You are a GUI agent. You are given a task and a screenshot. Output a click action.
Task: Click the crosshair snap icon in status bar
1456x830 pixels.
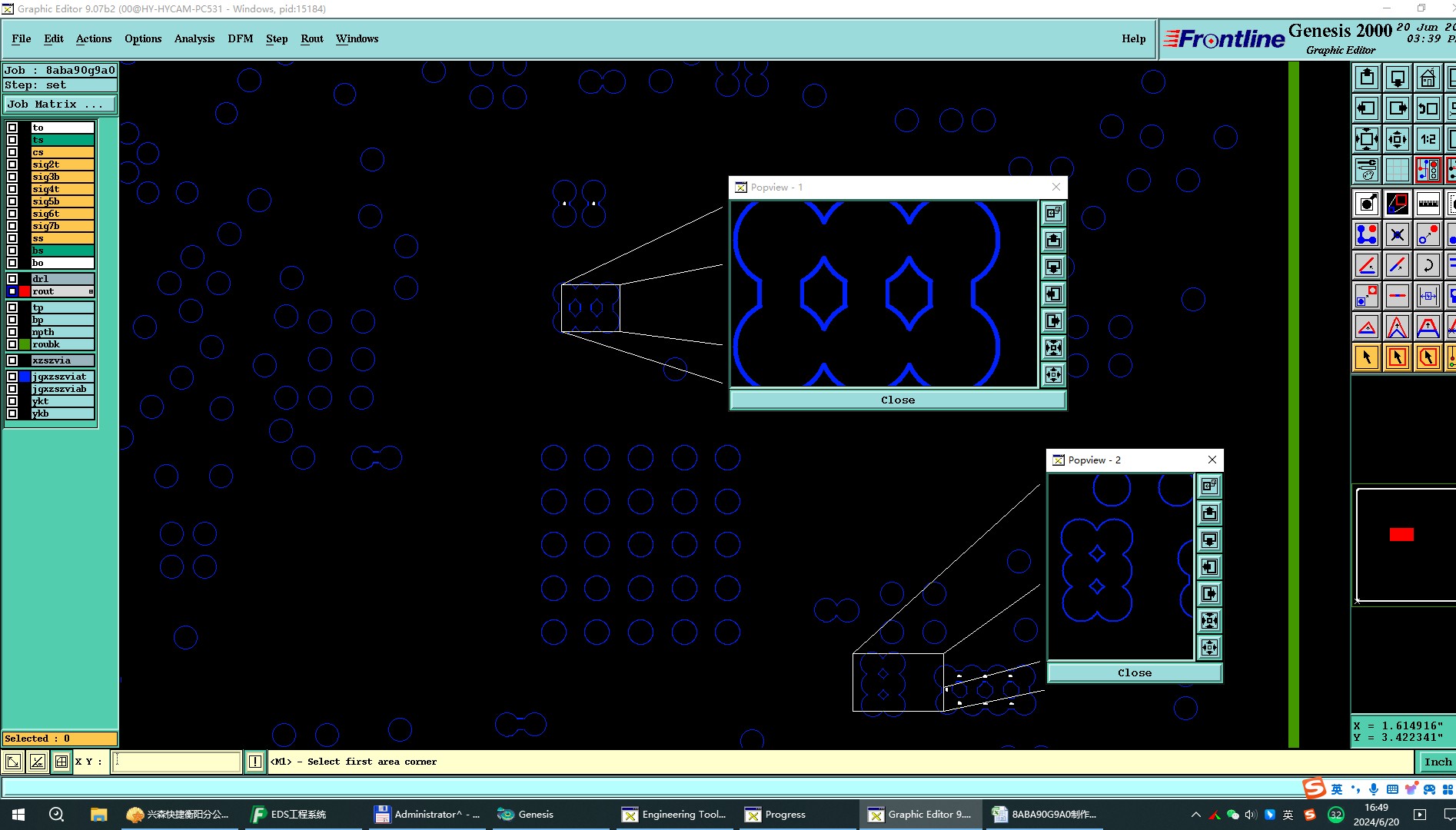pos(61,762)
